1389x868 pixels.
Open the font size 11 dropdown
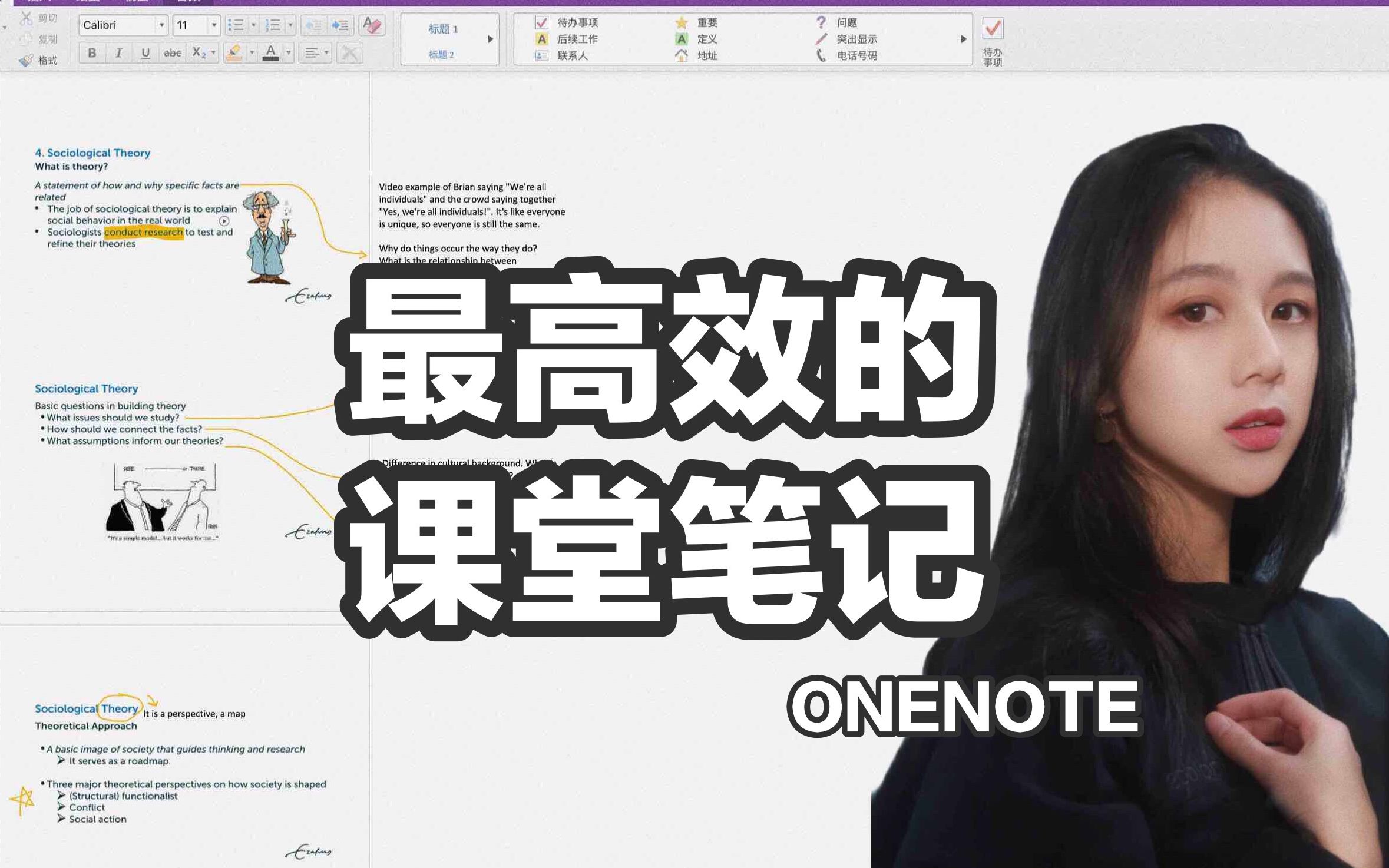[214, 25]
